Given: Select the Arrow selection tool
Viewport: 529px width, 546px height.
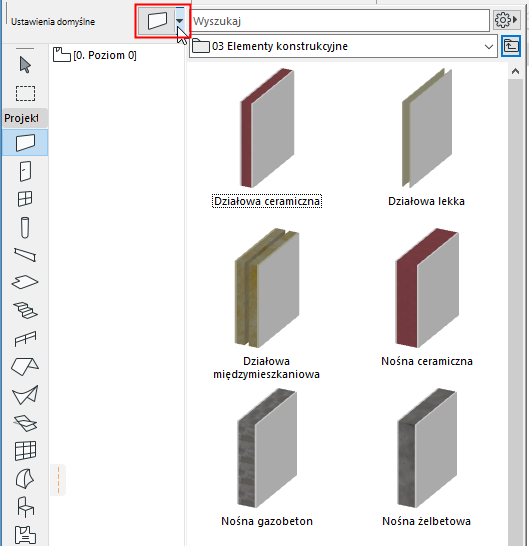Looking at the screenshot, I should [25, 65].
